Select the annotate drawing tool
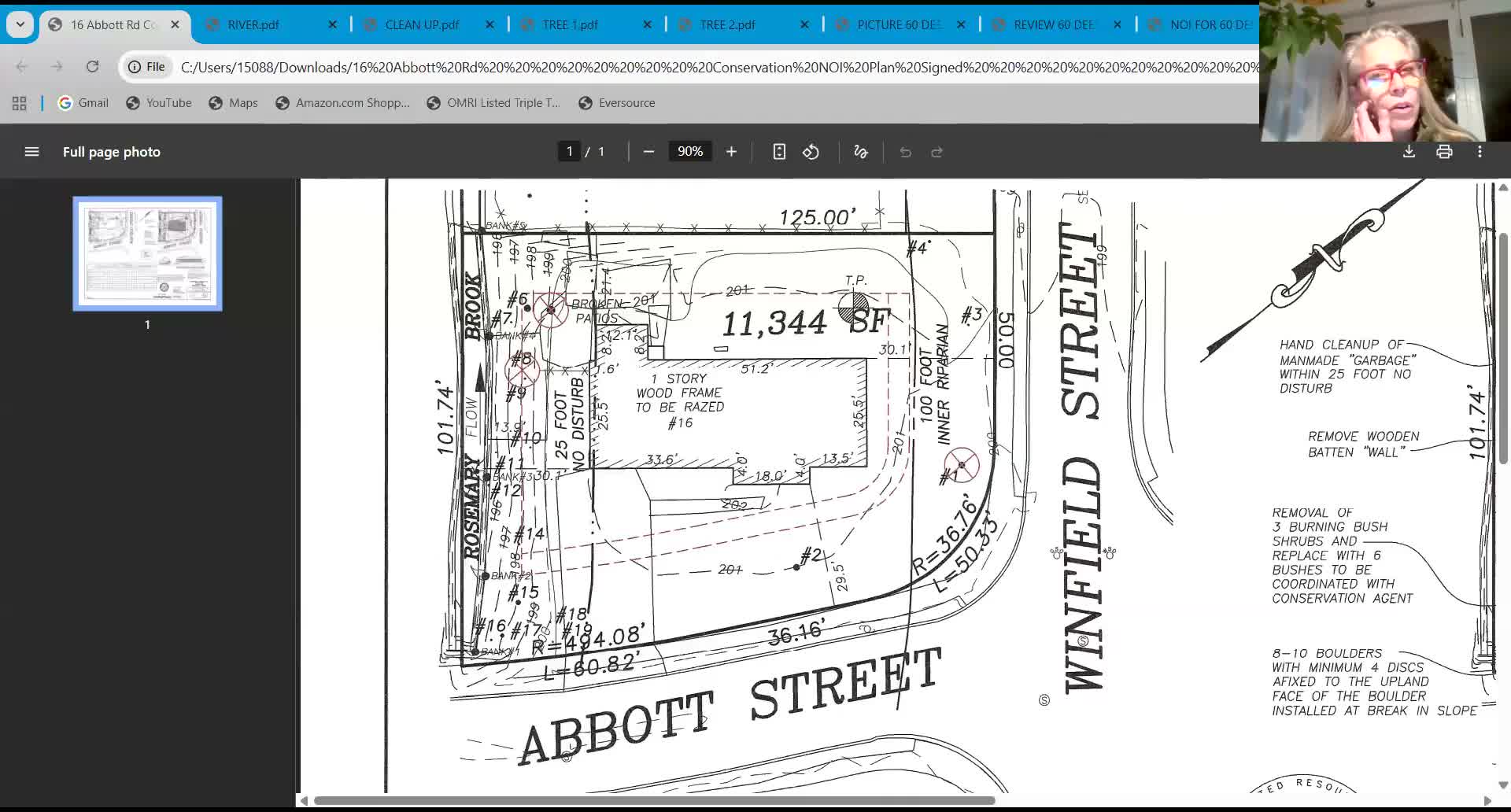 (x=859, y=151)
